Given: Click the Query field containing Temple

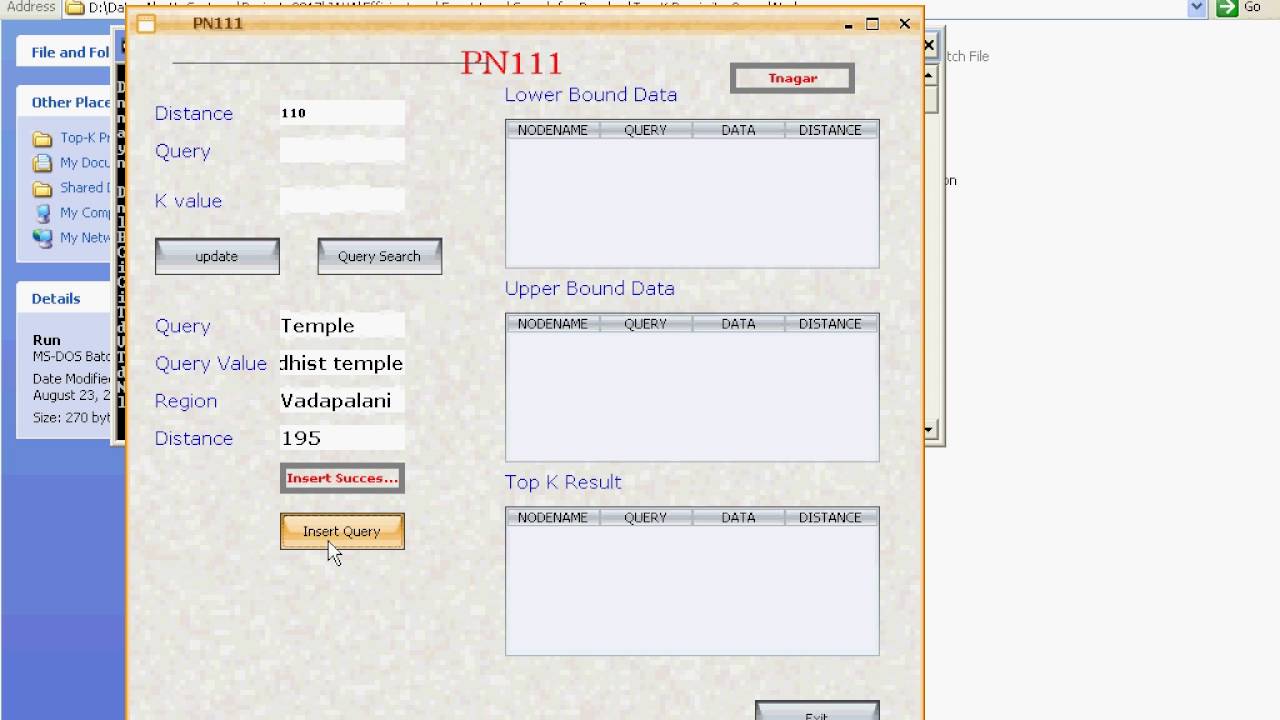Looking at the screenshot, I should (x=342, y=325).
